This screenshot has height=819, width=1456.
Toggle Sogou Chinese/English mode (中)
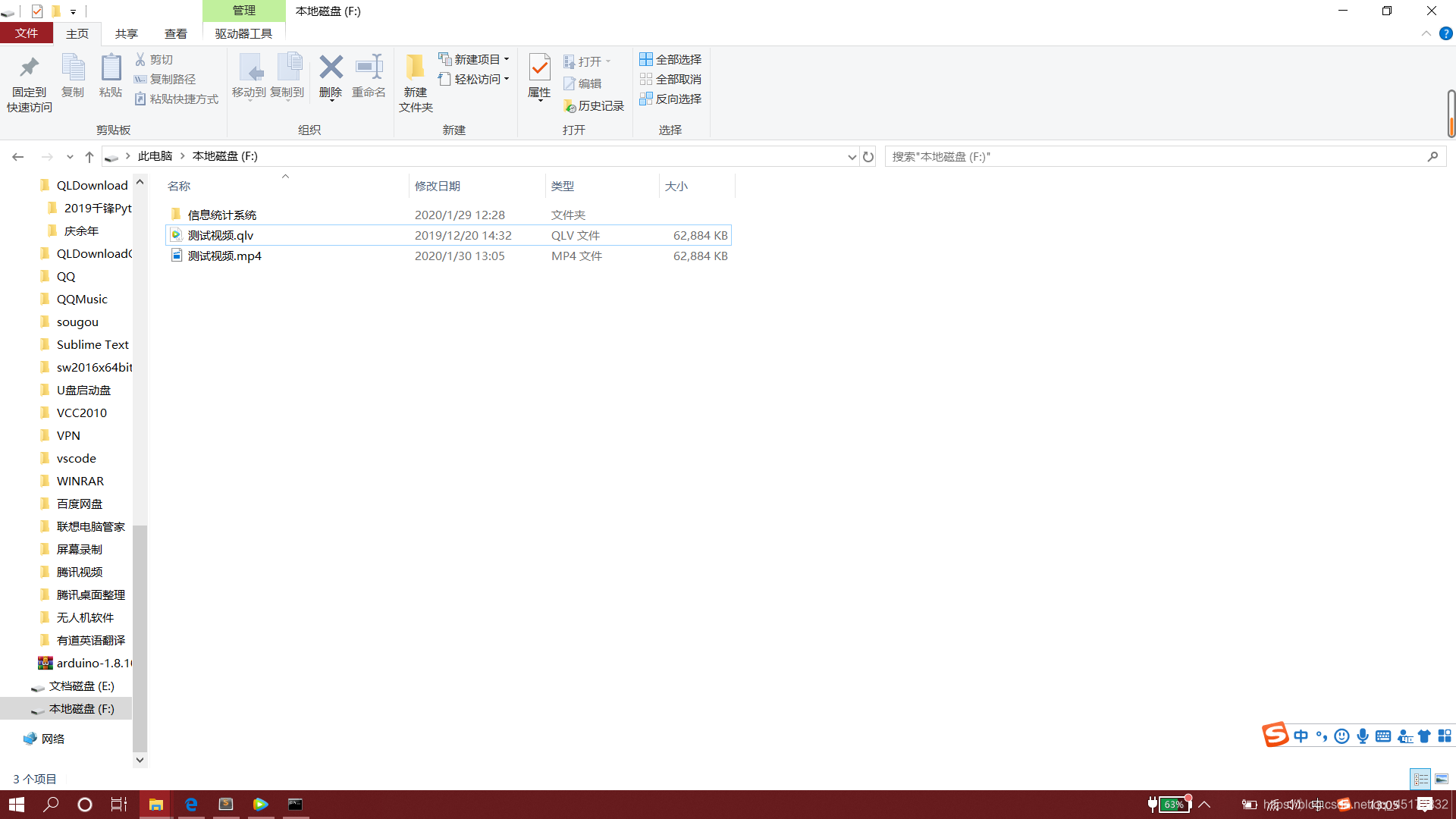(x=1301, y=736)
